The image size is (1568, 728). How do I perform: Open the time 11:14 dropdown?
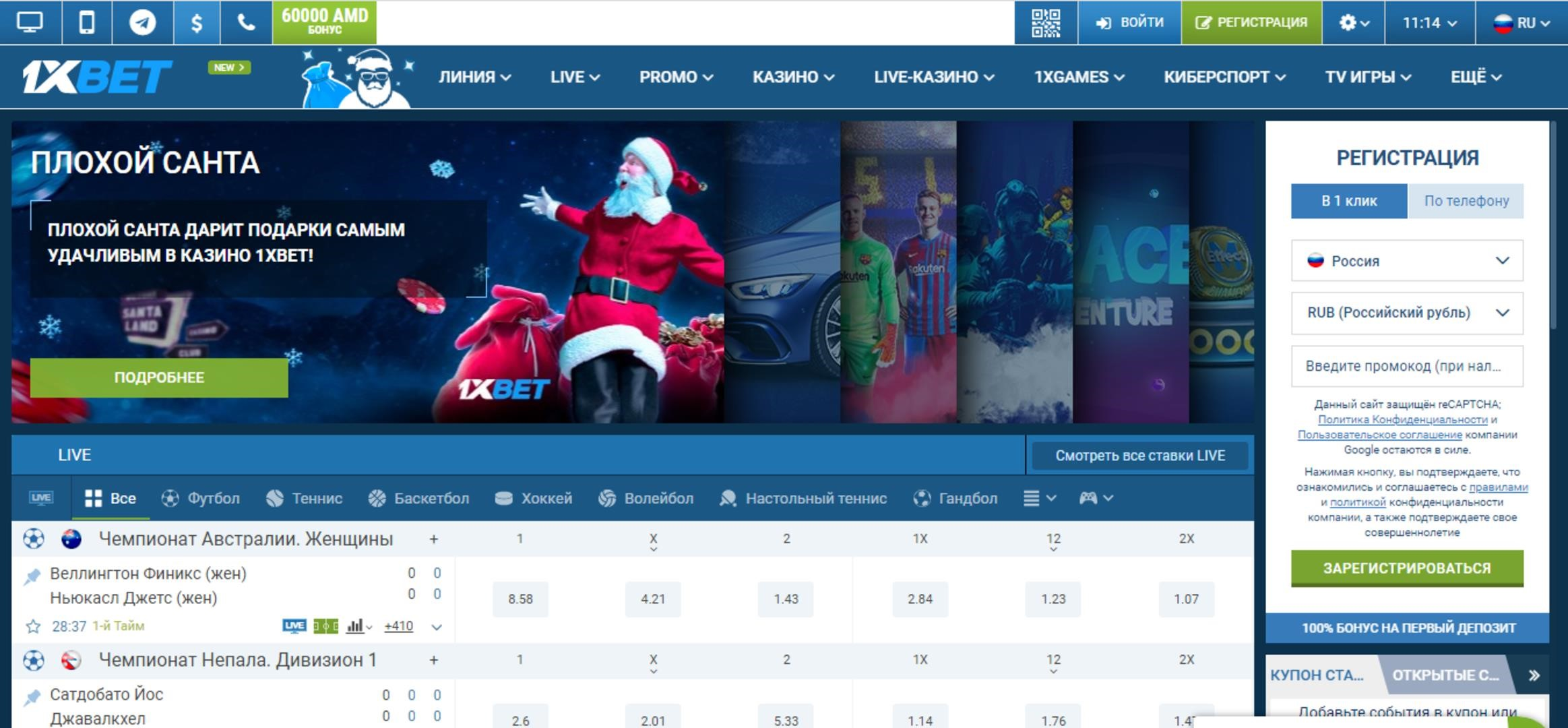point(1429,22)
